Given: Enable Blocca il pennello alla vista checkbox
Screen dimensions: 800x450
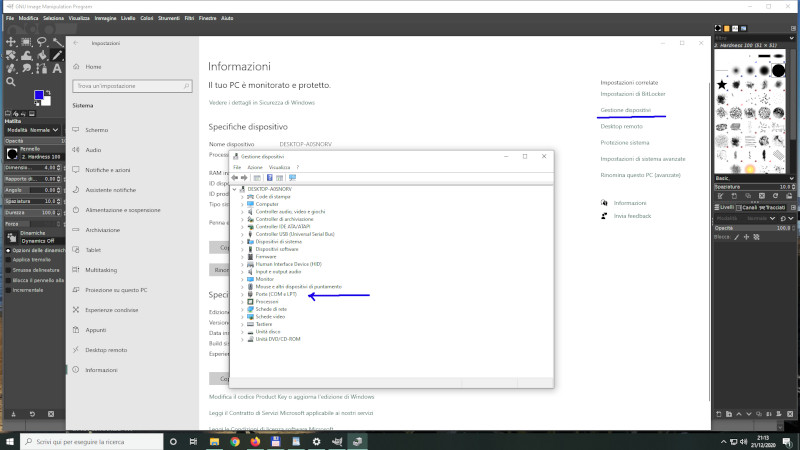Looking at the screenshot, I should click(x=8, y=280).
